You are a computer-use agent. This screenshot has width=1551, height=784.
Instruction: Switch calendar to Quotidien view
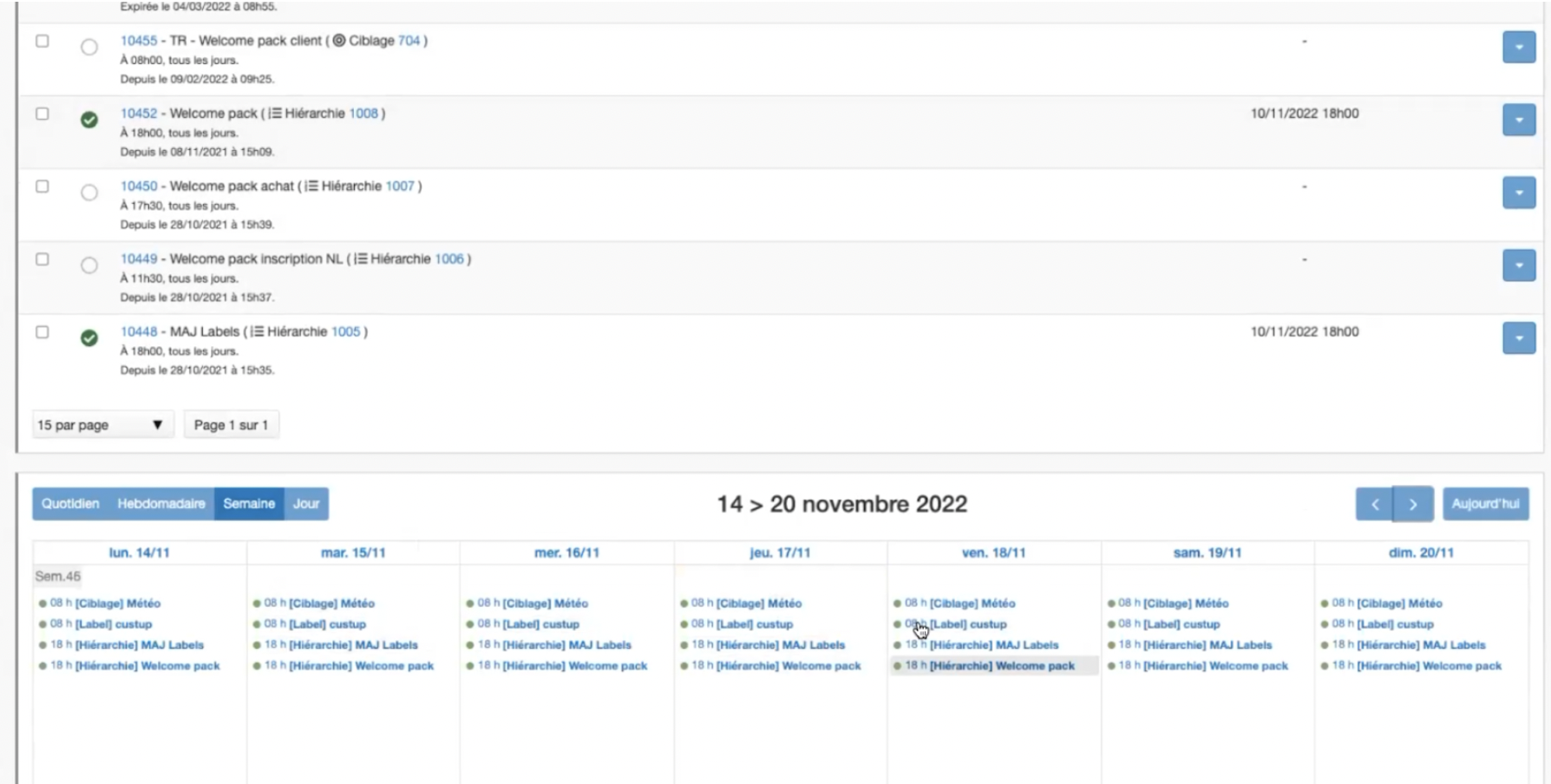[x=70, y=504]
